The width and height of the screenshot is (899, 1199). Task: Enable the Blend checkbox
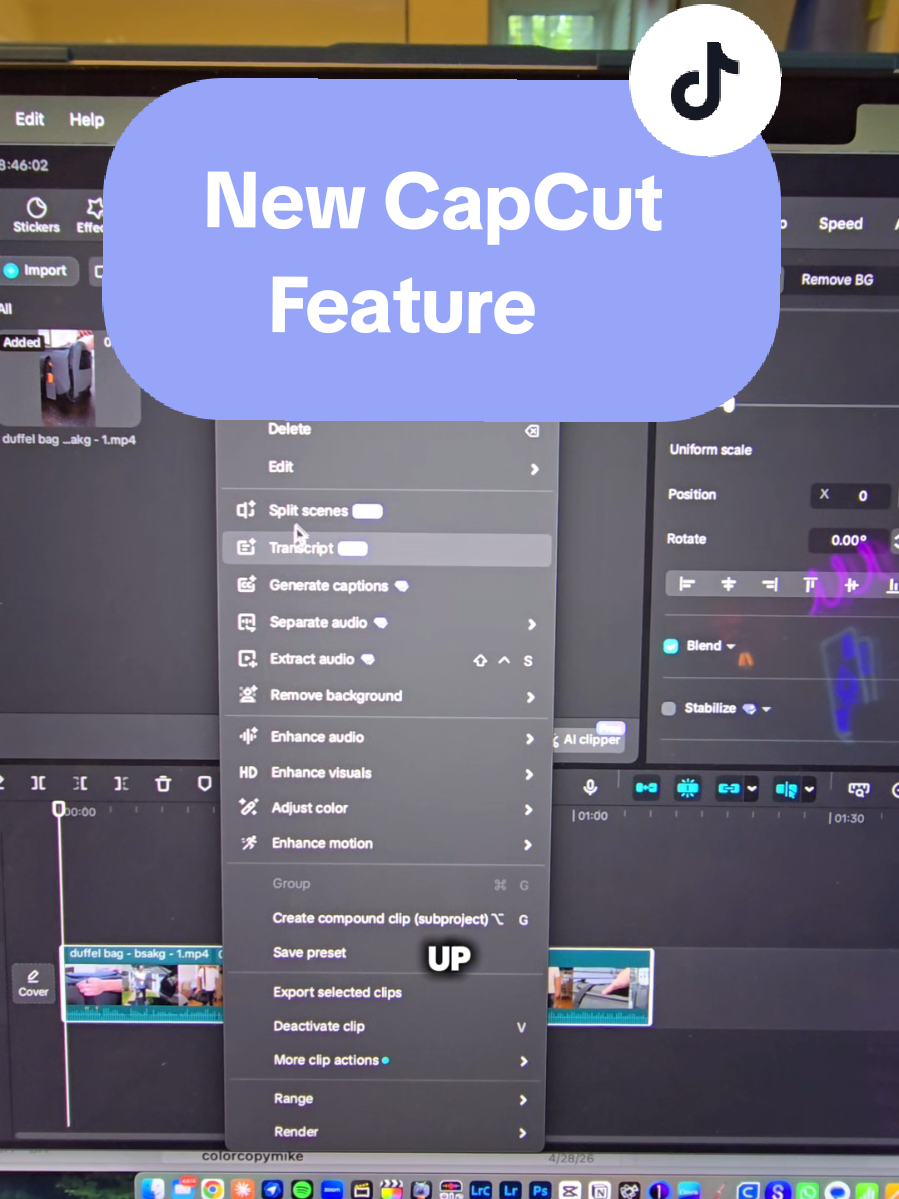[670, 646]
